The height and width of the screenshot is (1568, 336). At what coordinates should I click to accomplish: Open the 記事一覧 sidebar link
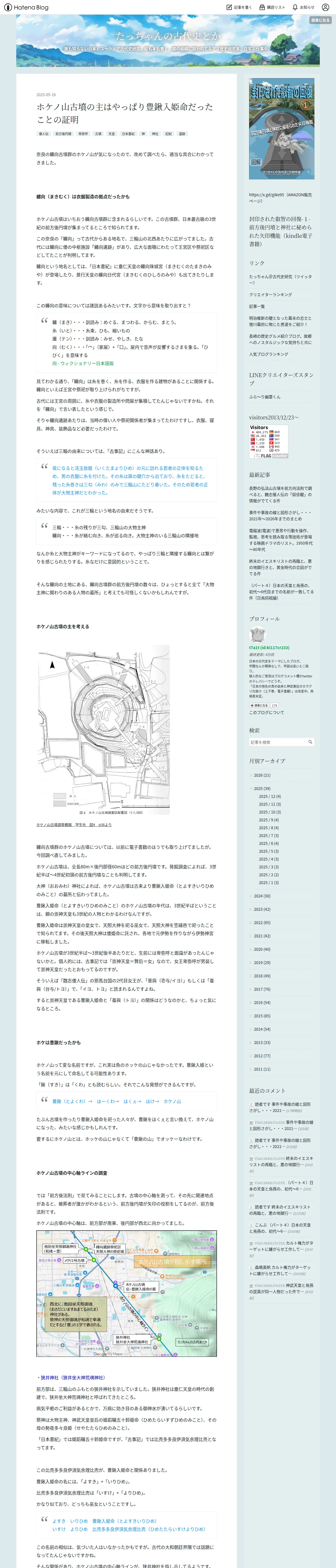[257, 306]
